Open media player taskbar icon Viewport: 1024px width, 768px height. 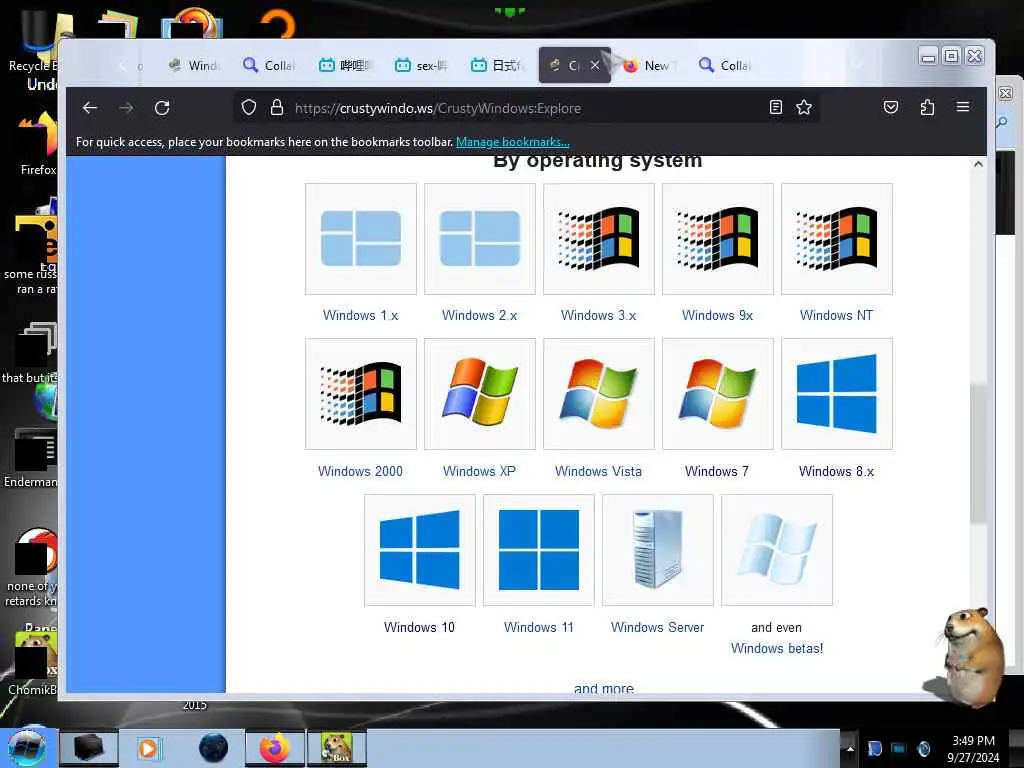click(x=148, y=748)
